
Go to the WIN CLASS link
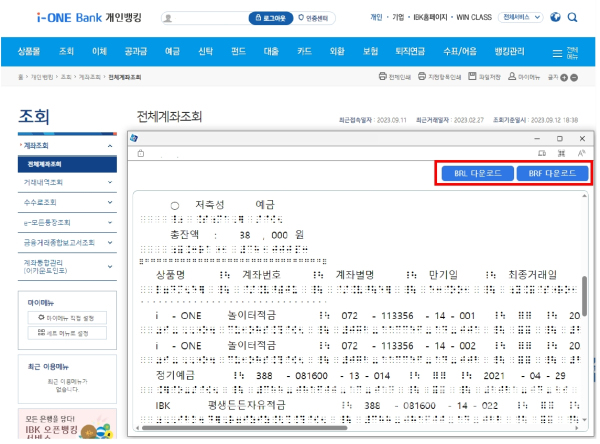coord(474,17)
